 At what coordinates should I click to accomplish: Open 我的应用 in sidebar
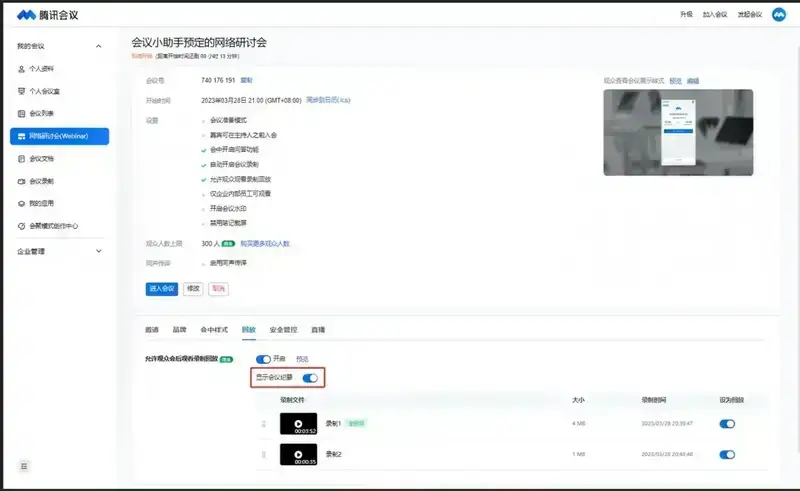point(41,204)
